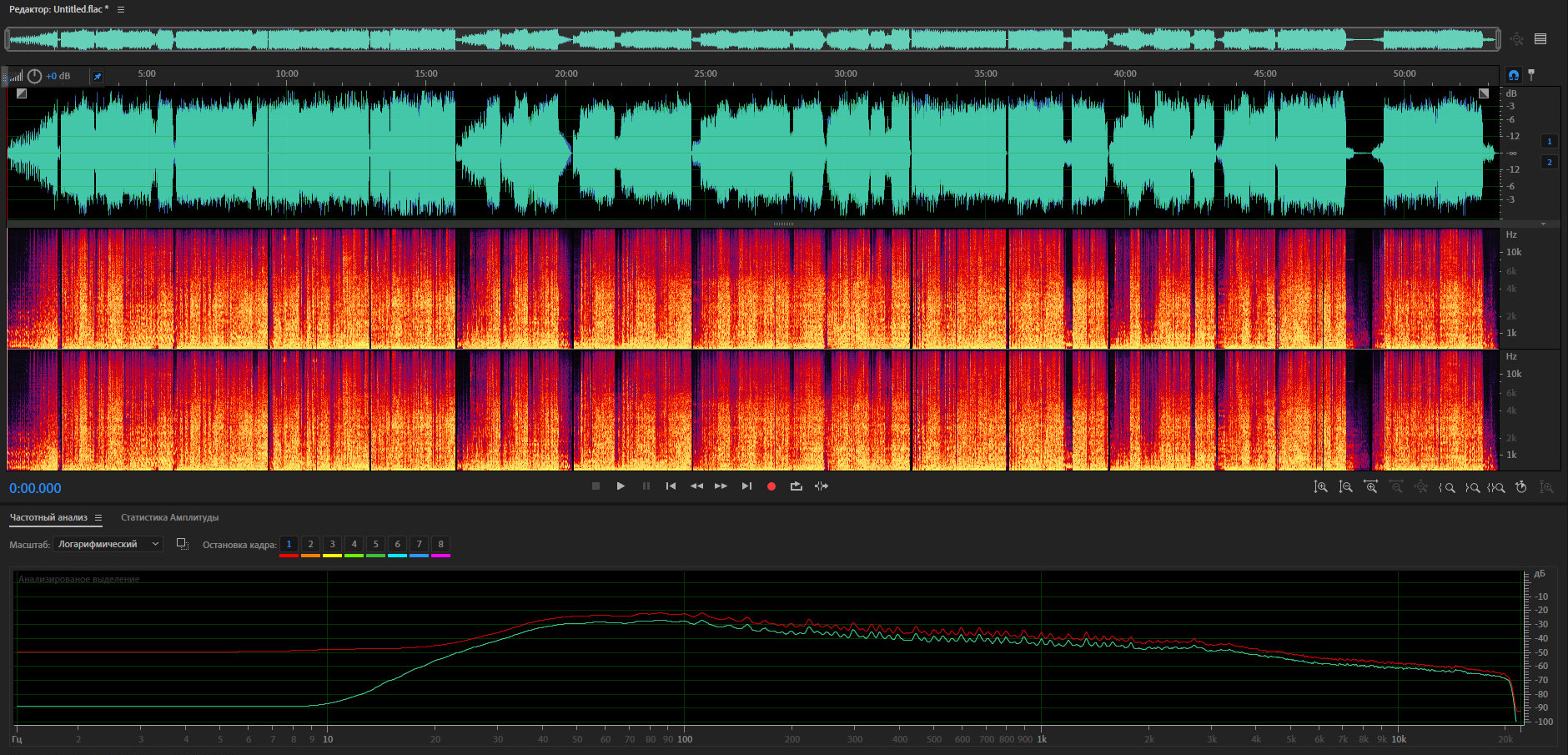Click the +0 dB volume knob
The height and width of the screenshot is (755, 1568).
[34, 76]
